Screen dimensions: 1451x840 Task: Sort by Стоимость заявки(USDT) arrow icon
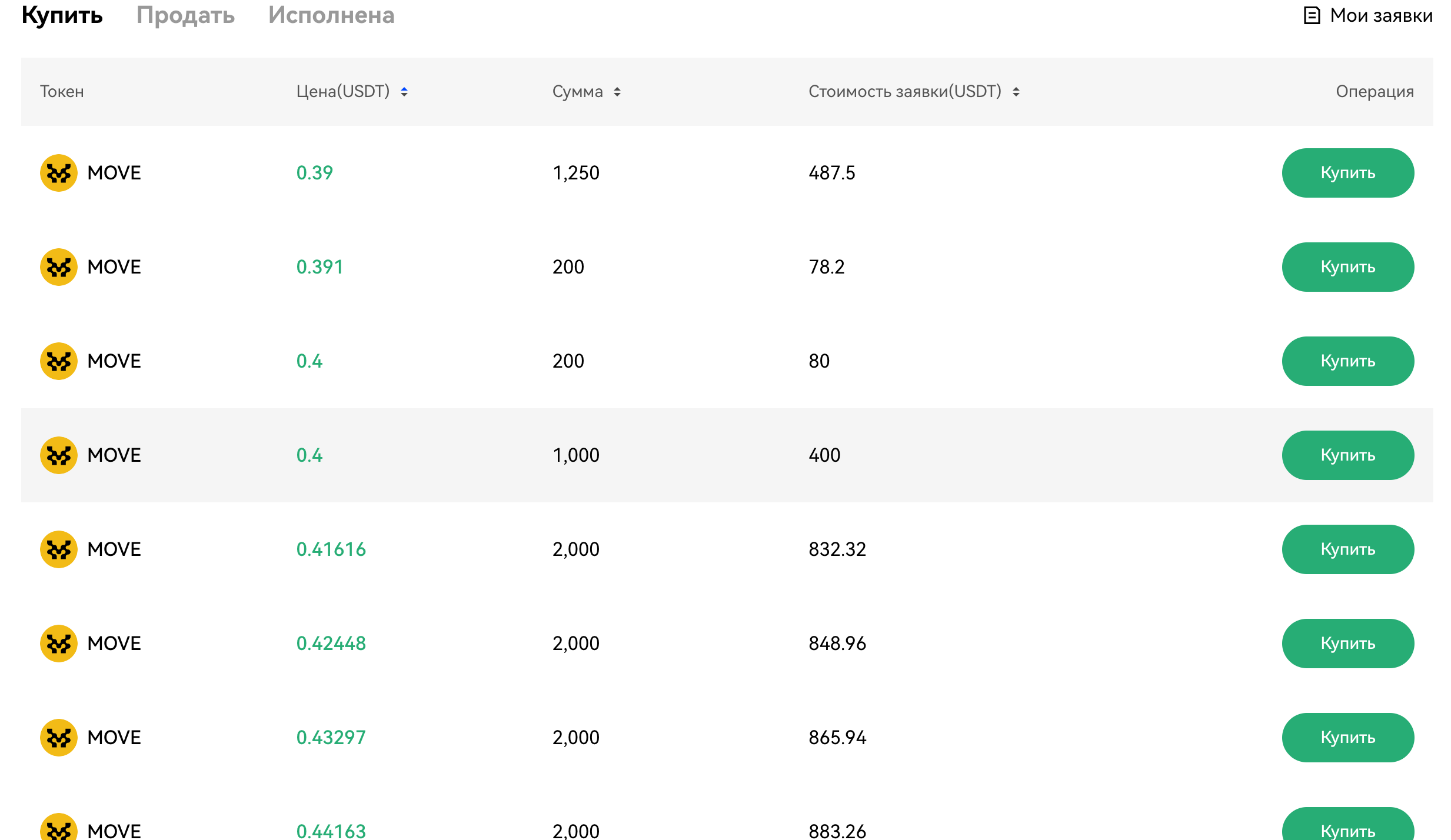1016,92
